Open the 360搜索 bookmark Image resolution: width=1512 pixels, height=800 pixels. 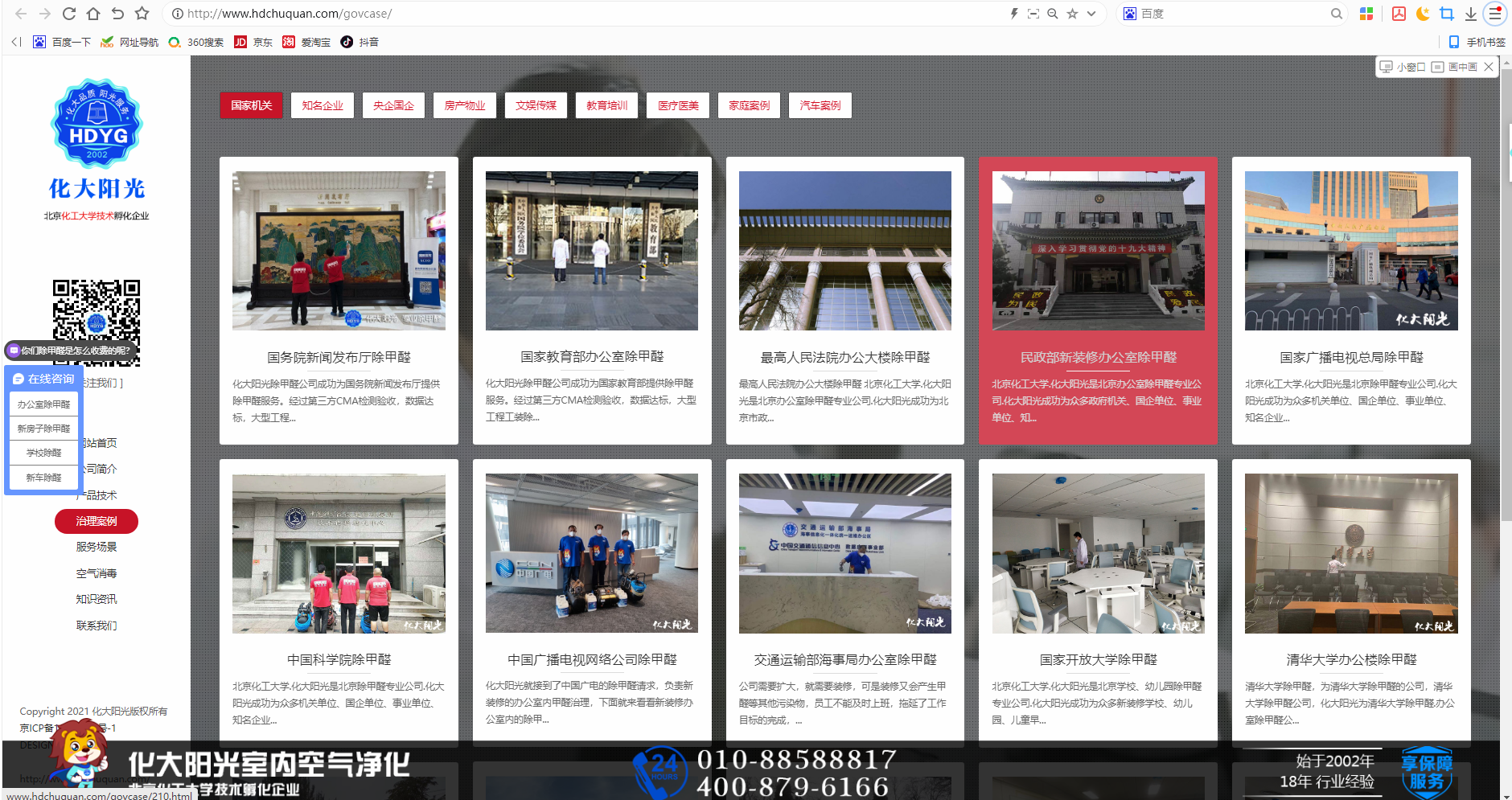click(x=195, y=42)
